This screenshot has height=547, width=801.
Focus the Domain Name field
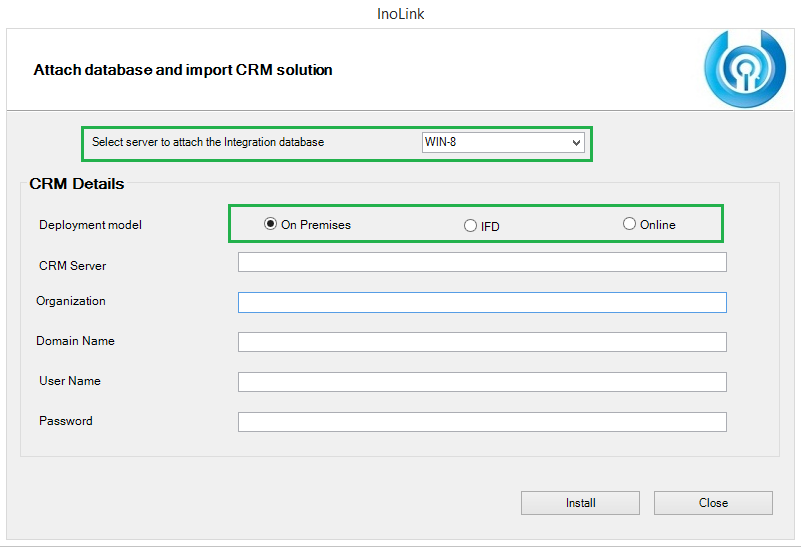pos(482,342)
